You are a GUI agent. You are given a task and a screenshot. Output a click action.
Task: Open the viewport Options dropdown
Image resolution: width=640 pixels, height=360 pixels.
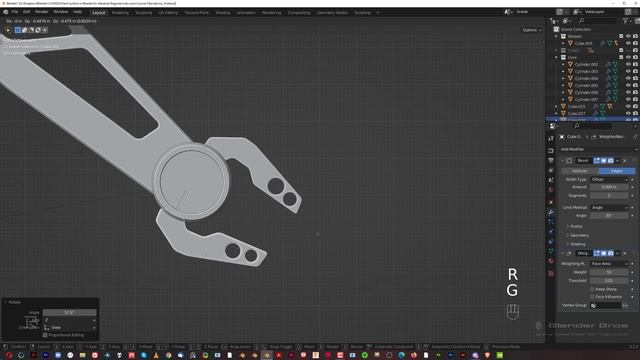coord(532,30)
